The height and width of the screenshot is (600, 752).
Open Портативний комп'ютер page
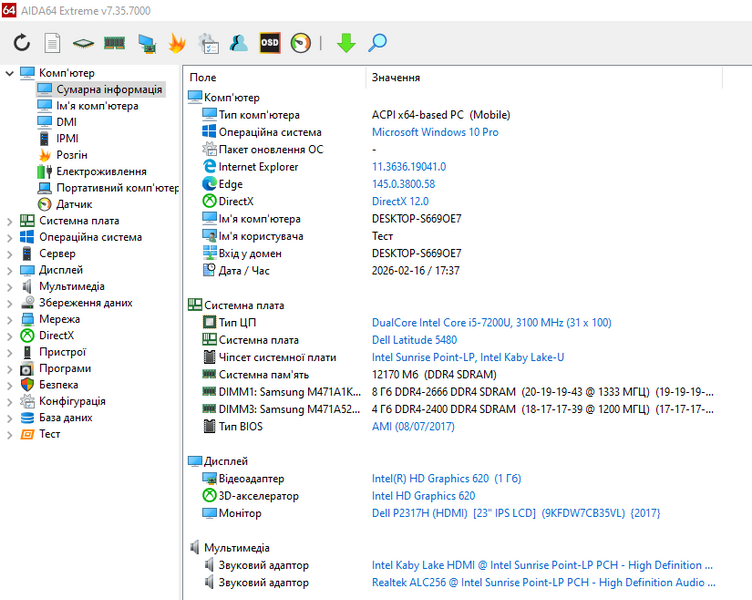click(108, 188)
